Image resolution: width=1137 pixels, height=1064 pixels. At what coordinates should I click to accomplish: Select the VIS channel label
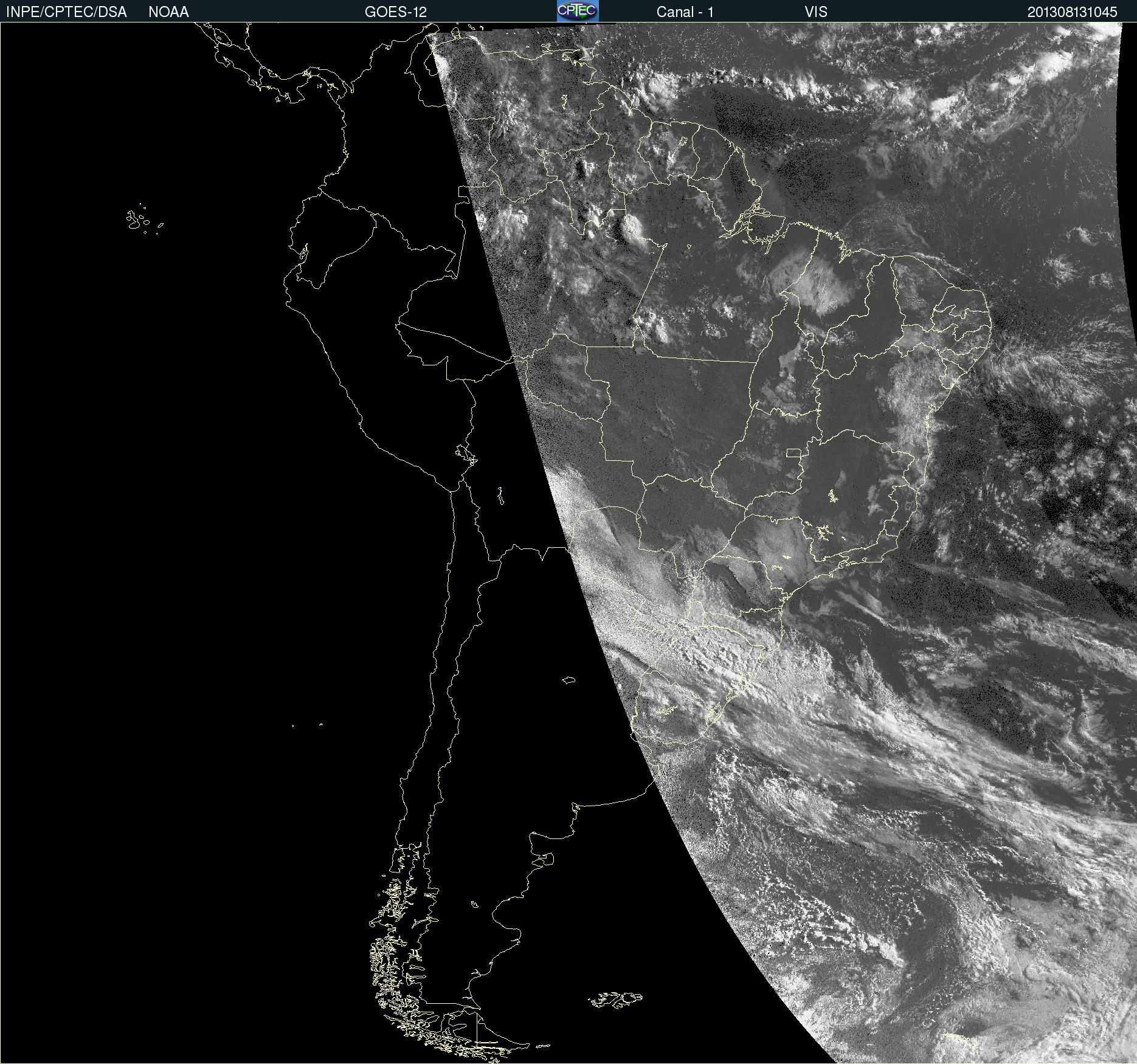[816, 12]
